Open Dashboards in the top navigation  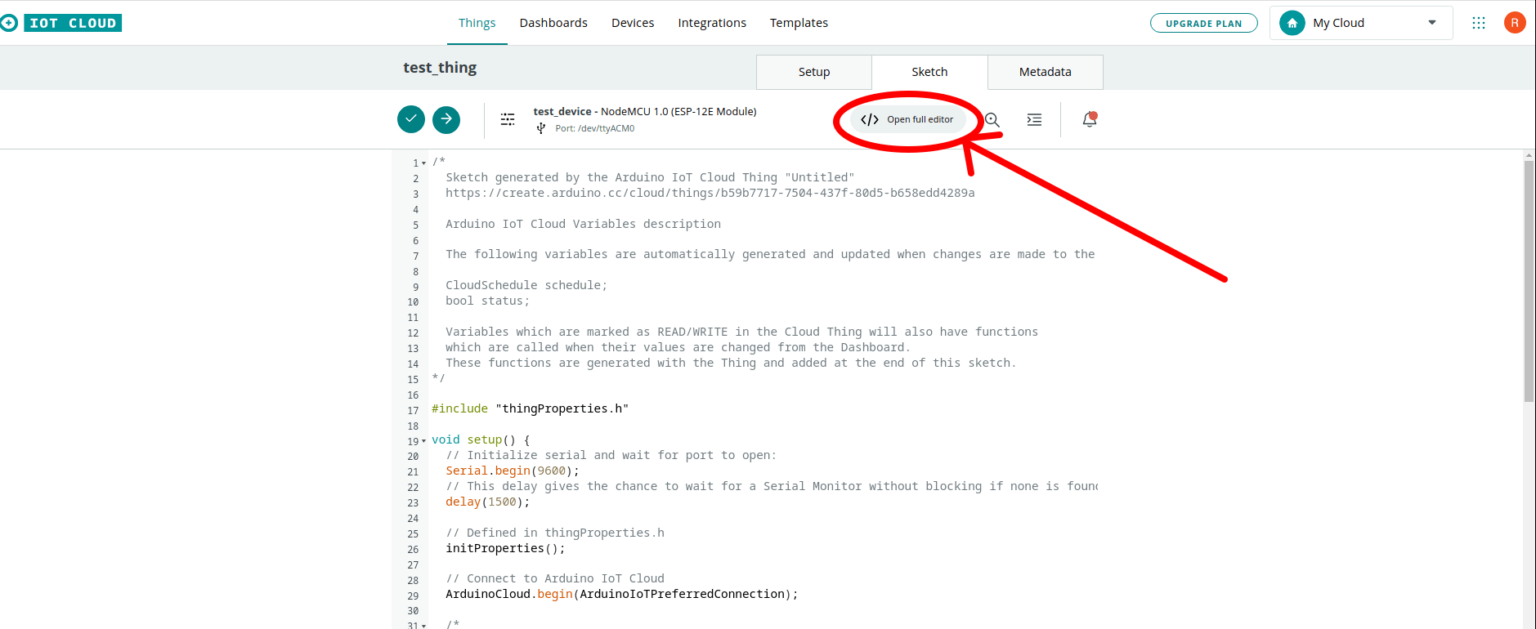point(553,23)
